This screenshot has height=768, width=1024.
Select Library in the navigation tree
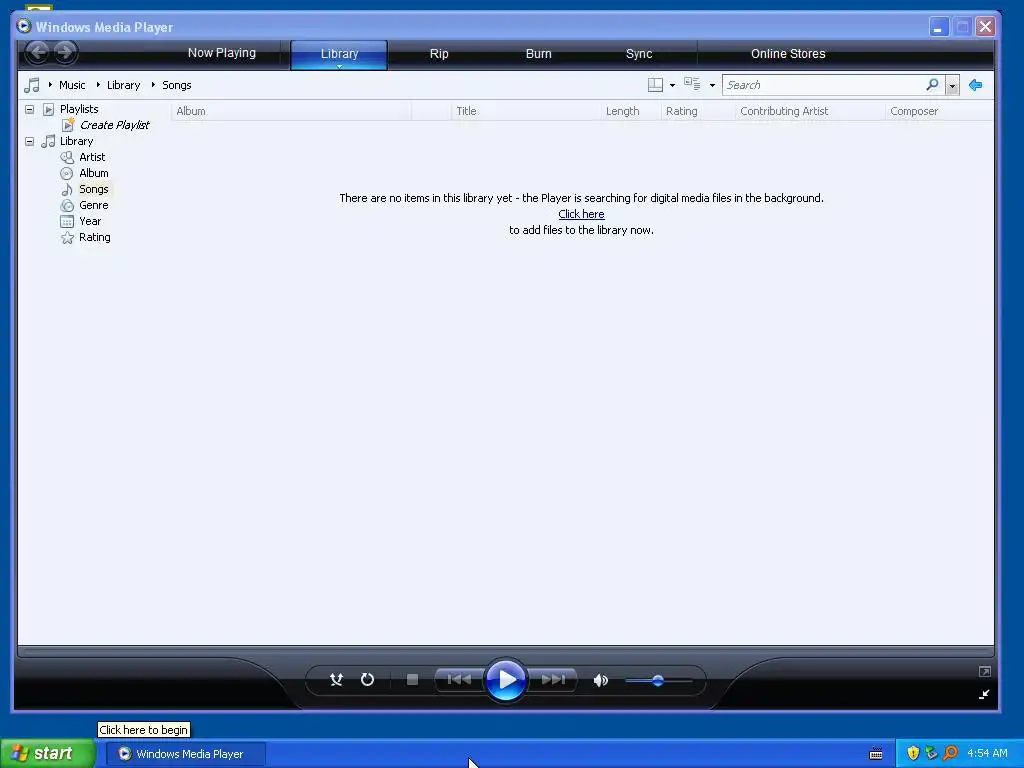(76, 141)
